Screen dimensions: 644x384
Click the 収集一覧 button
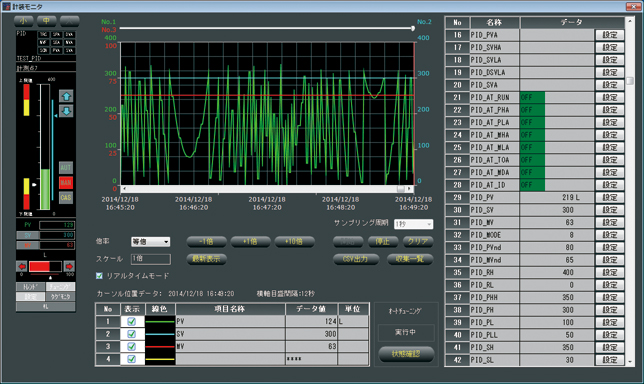410,259
